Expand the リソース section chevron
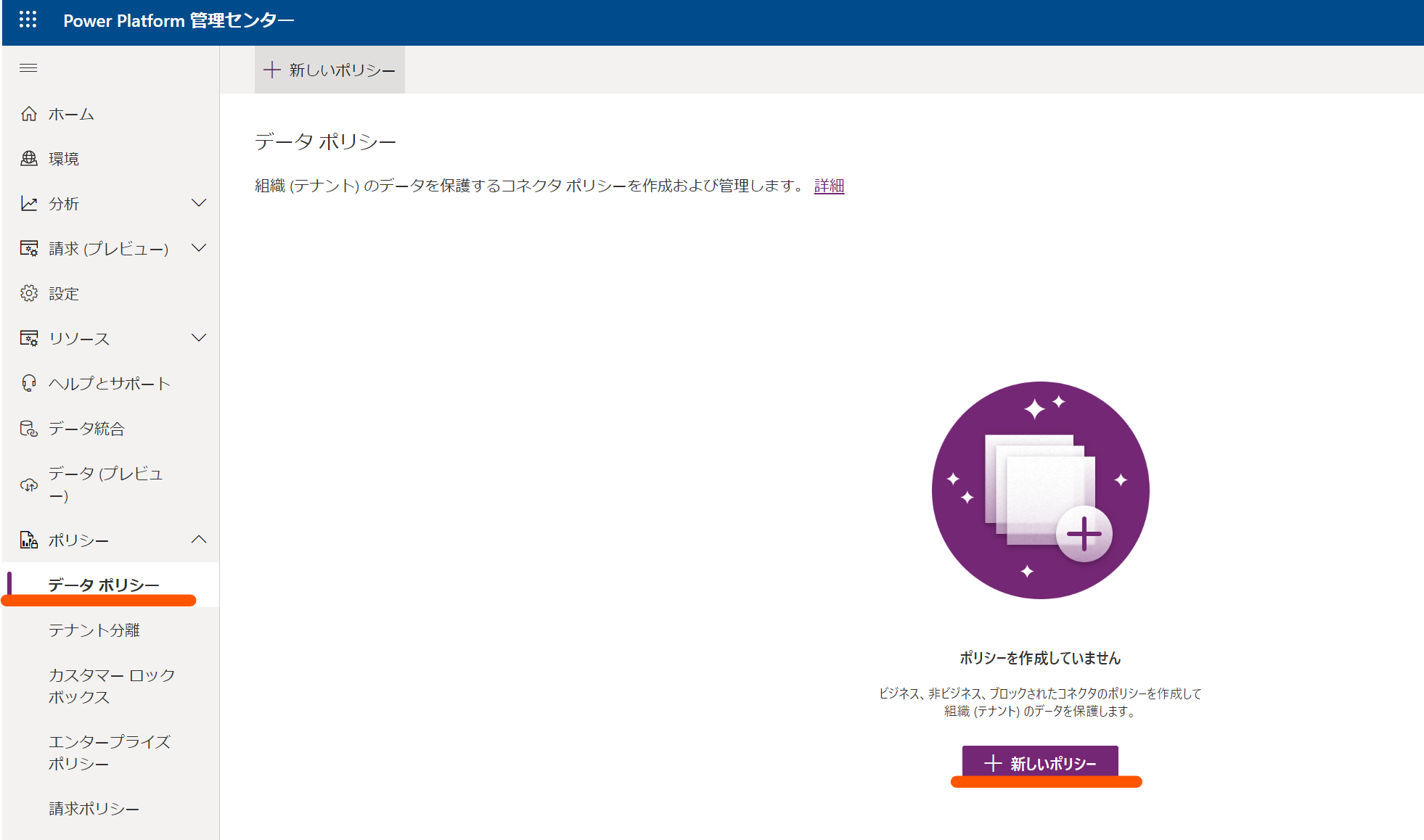Screen dimensions: 1424x840 [x=200, y=337]
